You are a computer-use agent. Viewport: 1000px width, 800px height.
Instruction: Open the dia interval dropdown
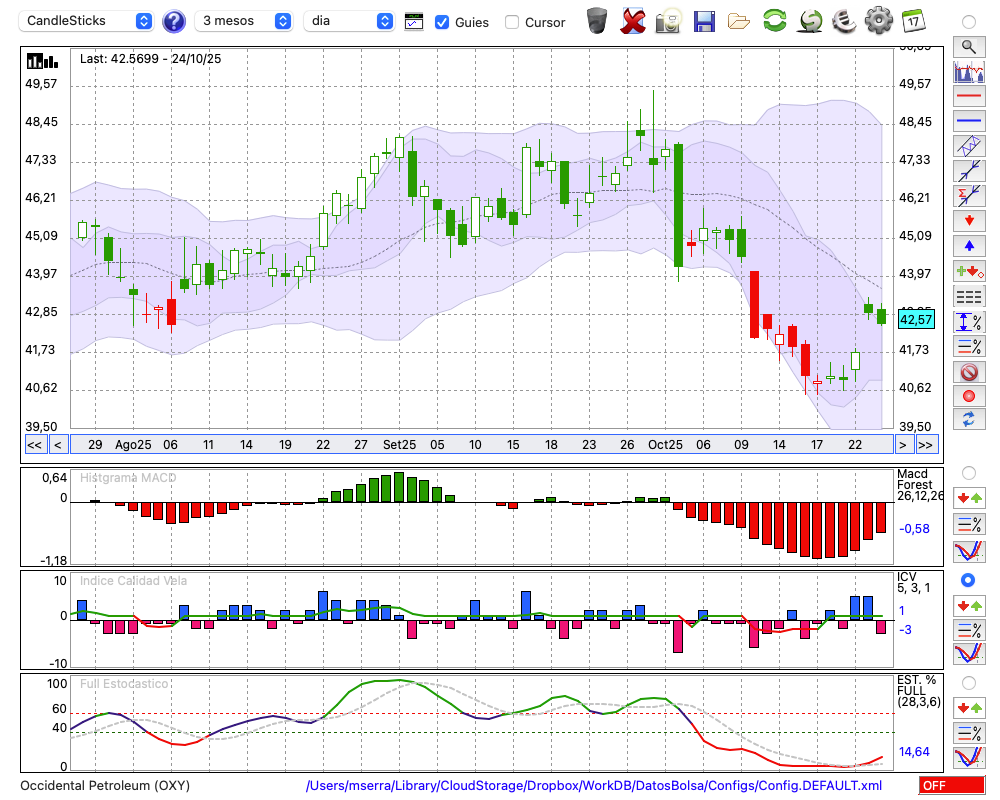pyautogui.click(x=349, y=21)
